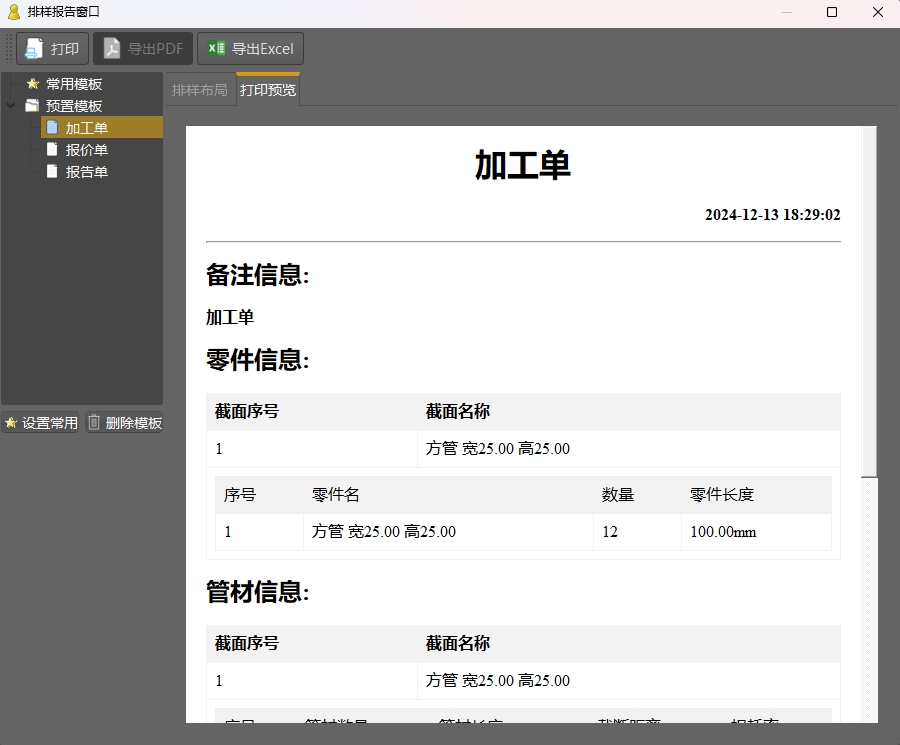This screenshot has width=900, height=745.
Task: Switch to the 排样布局 tab
Action: click(x=199, y=90)
